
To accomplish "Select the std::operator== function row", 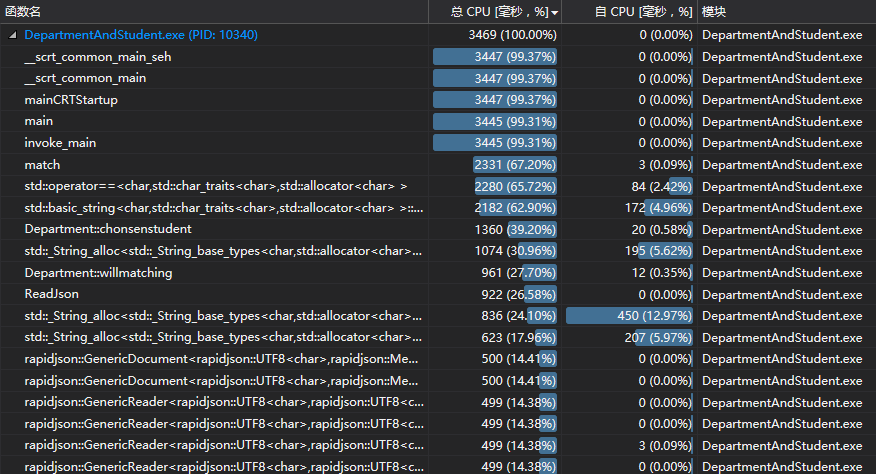I will coord(438,186).
